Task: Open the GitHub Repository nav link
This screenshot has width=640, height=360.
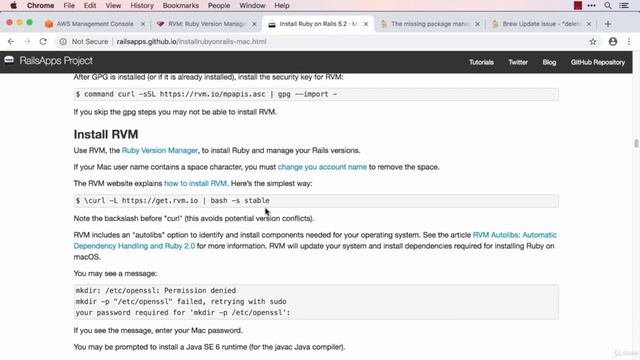Action: point(598,62)
